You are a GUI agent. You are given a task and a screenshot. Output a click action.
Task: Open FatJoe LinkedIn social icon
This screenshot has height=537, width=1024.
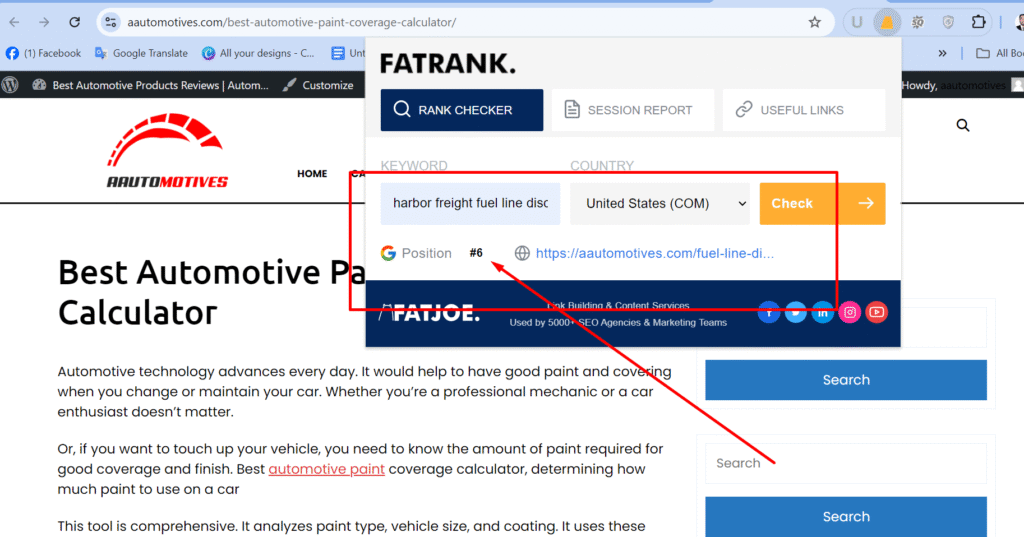pyautogui.click(x=822, y=312)
